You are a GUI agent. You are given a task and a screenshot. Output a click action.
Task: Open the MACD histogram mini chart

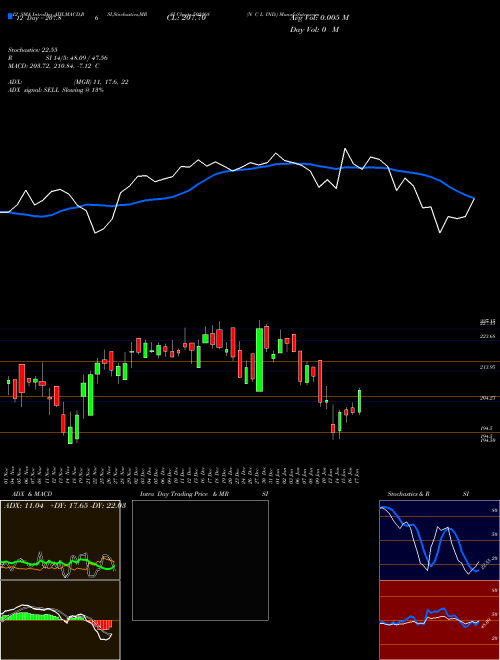click(60, 620)
